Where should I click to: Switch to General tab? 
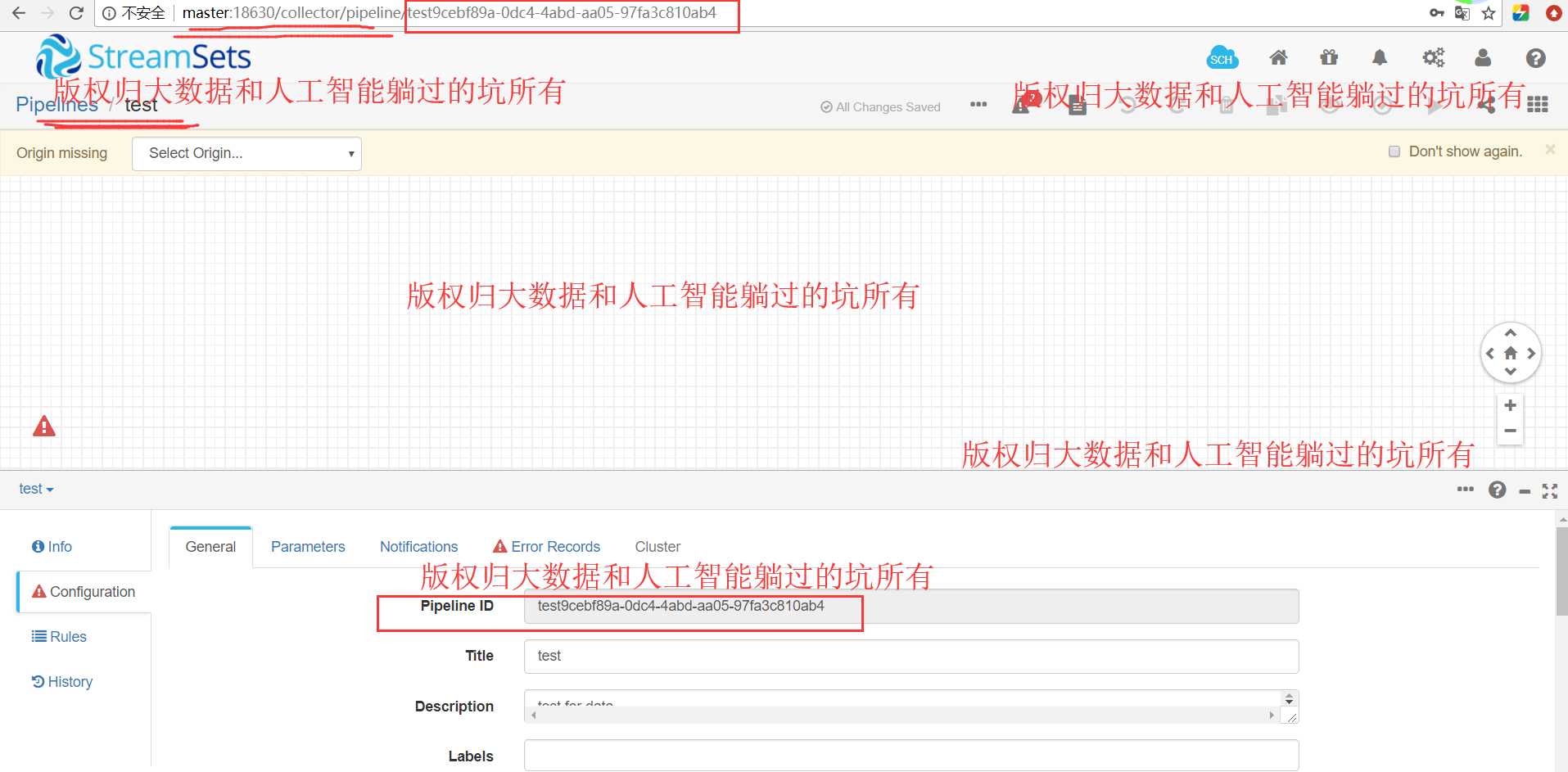point(210,547)
